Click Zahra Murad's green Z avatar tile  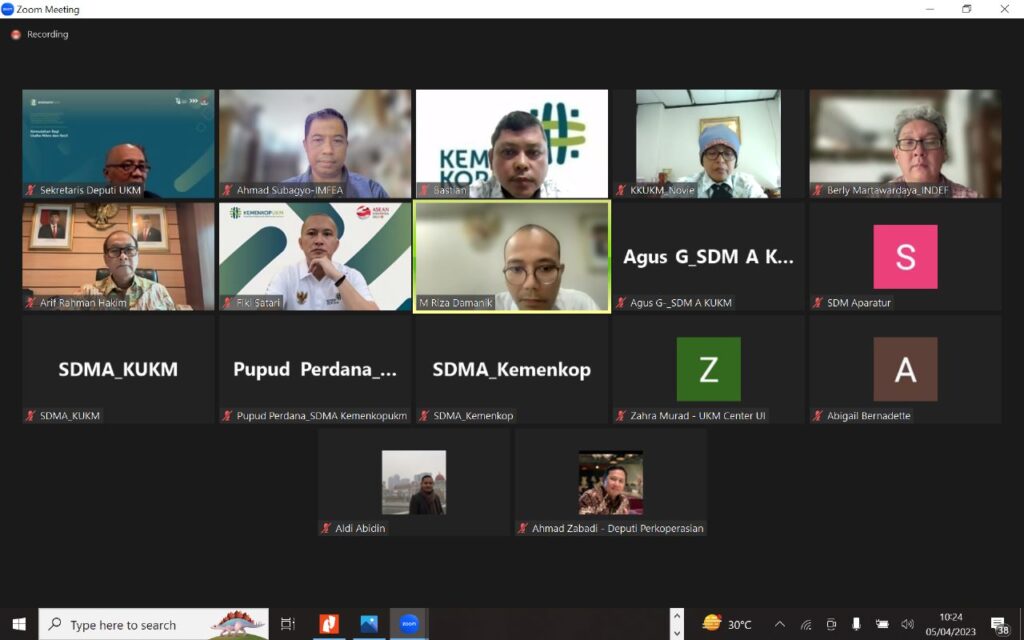point(708,369)
